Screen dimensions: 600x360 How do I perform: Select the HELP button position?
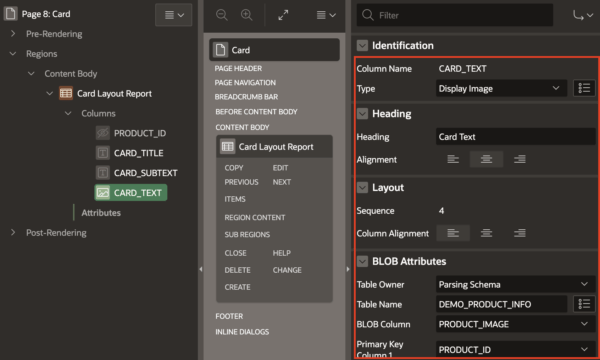(x=282, y=253)
